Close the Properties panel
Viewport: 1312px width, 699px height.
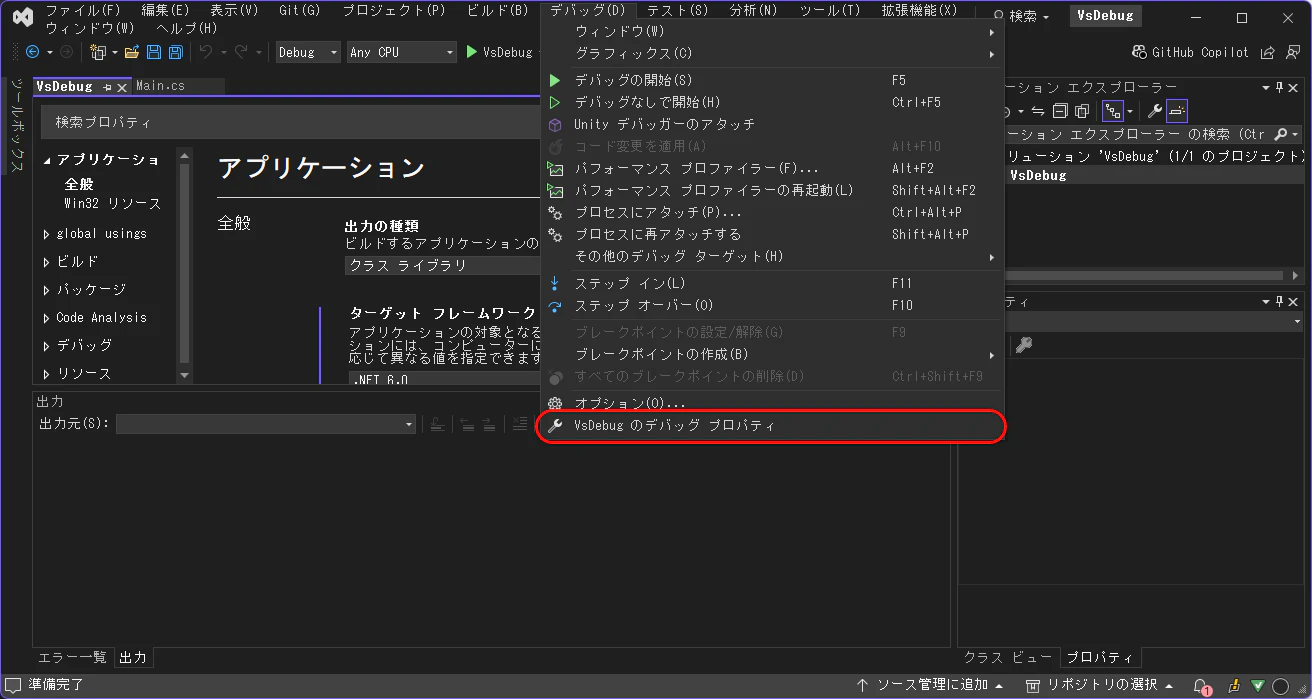click(1295, 302)
